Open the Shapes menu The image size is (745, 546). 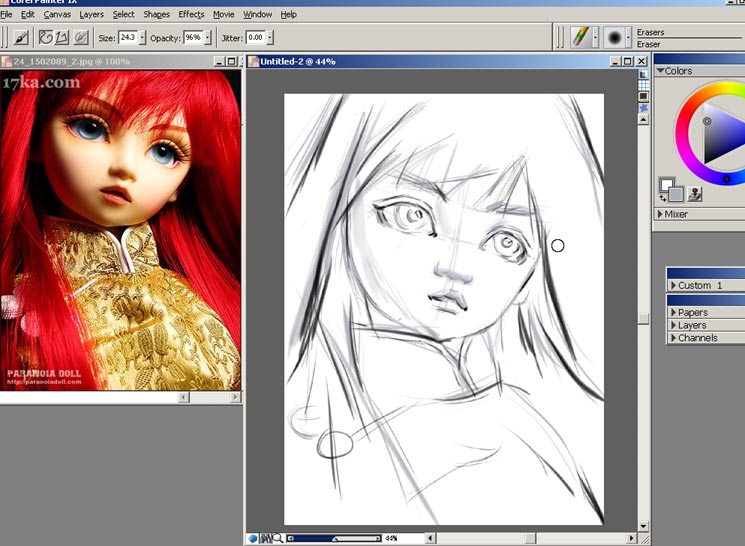click(156, 14)
